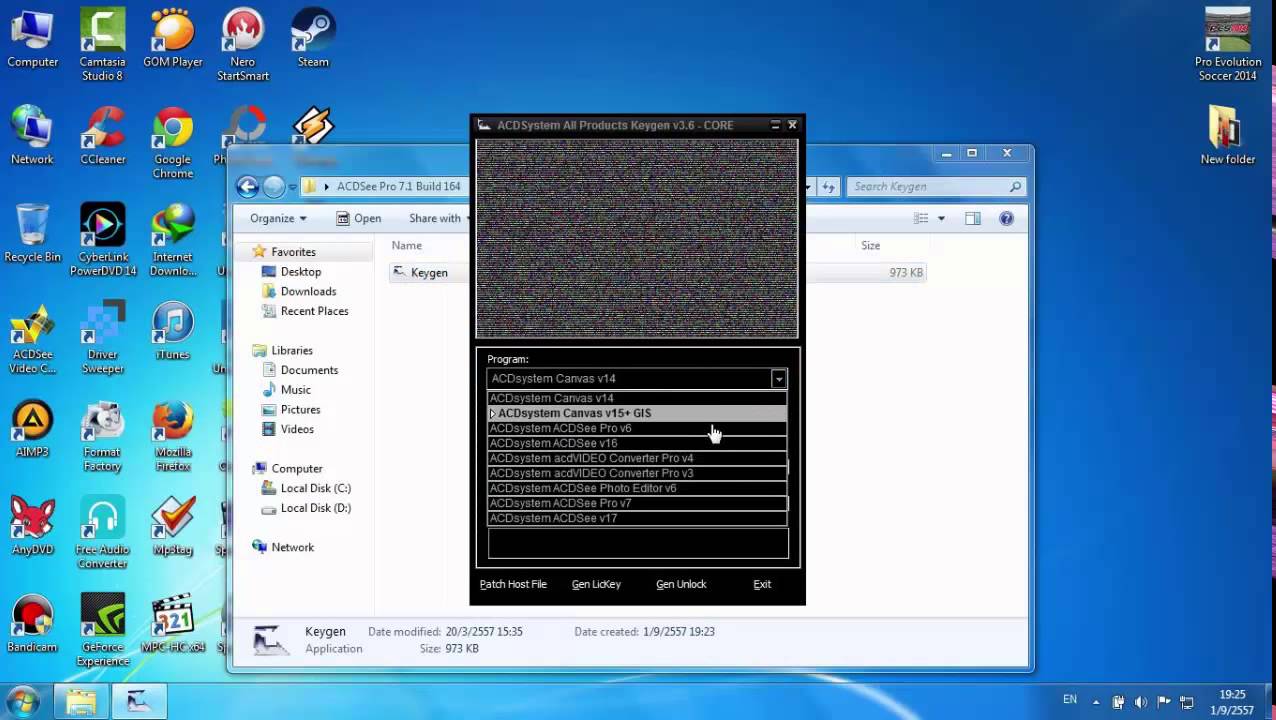Open the Organize menu
Viewport: 1276px width, 720px height.
tap(278, 218)
